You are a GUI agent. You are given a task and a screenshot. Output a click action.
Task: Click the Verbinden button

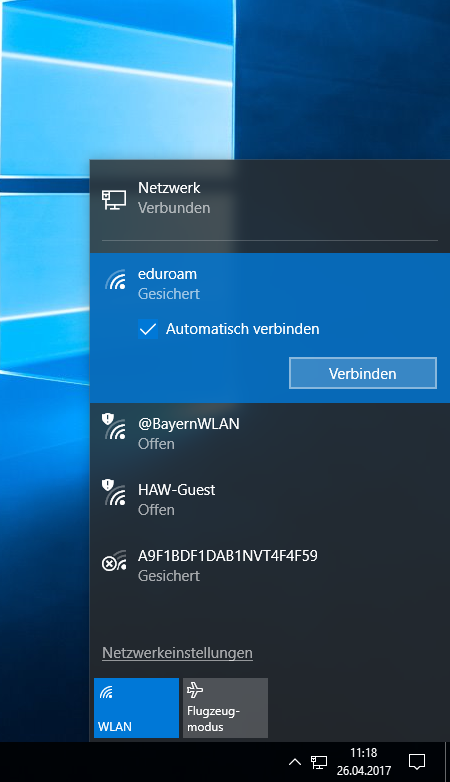click(363, 373)
